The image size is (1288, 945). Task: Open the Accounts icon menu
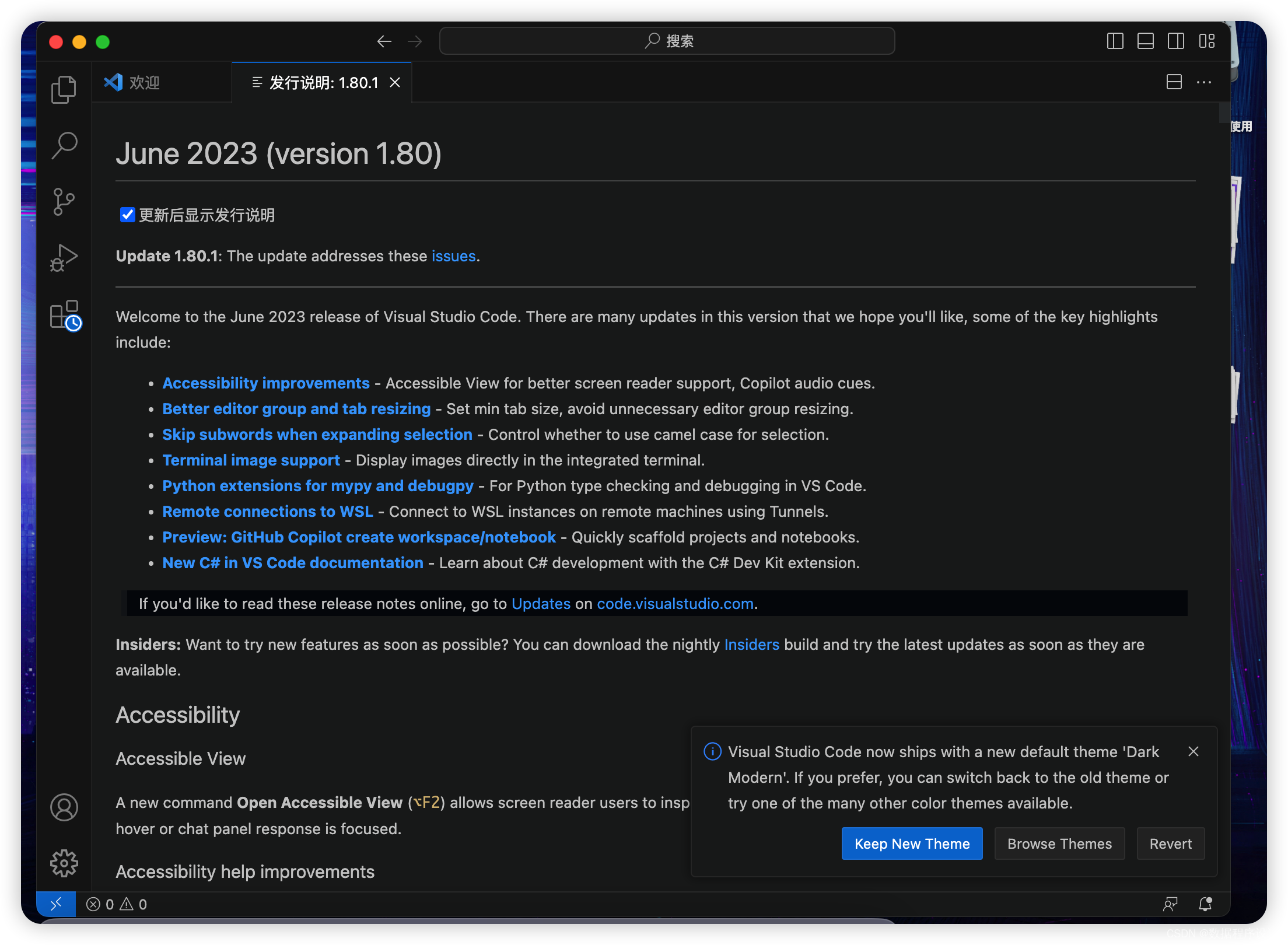64,807
